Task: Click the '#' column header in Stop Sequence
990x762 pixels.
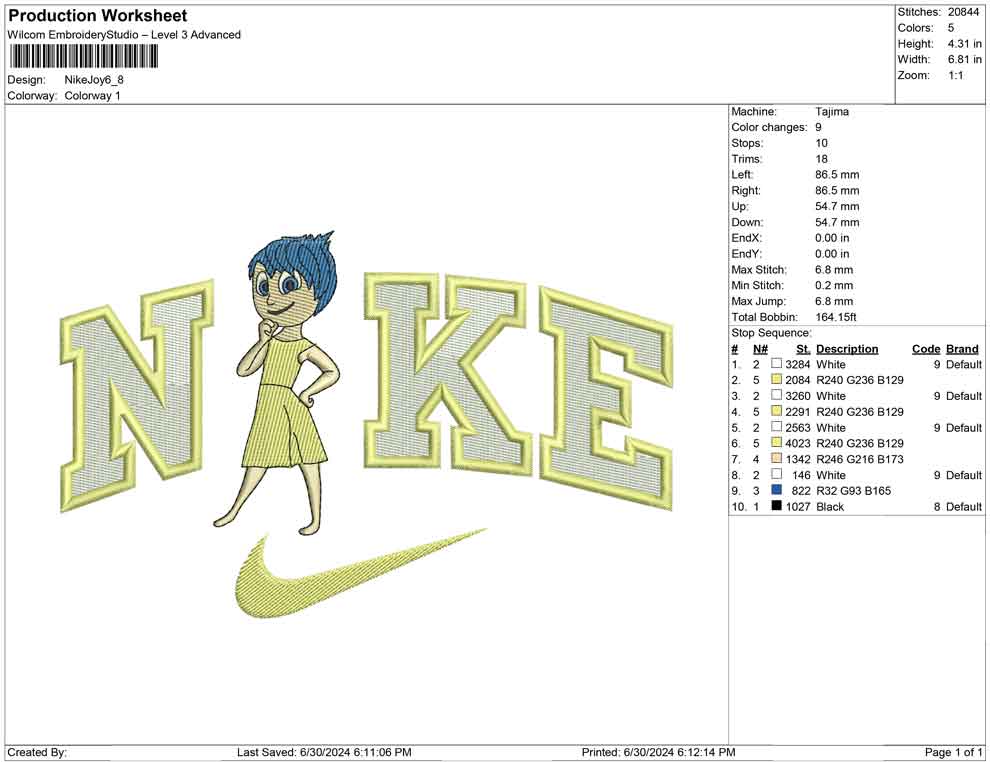Action: click(735, 349)
